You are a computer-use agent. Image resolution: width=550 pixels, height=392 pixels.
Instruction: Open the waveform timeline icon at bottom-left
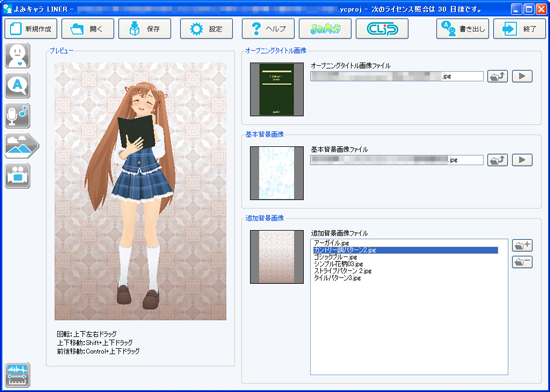pos(18,376)
